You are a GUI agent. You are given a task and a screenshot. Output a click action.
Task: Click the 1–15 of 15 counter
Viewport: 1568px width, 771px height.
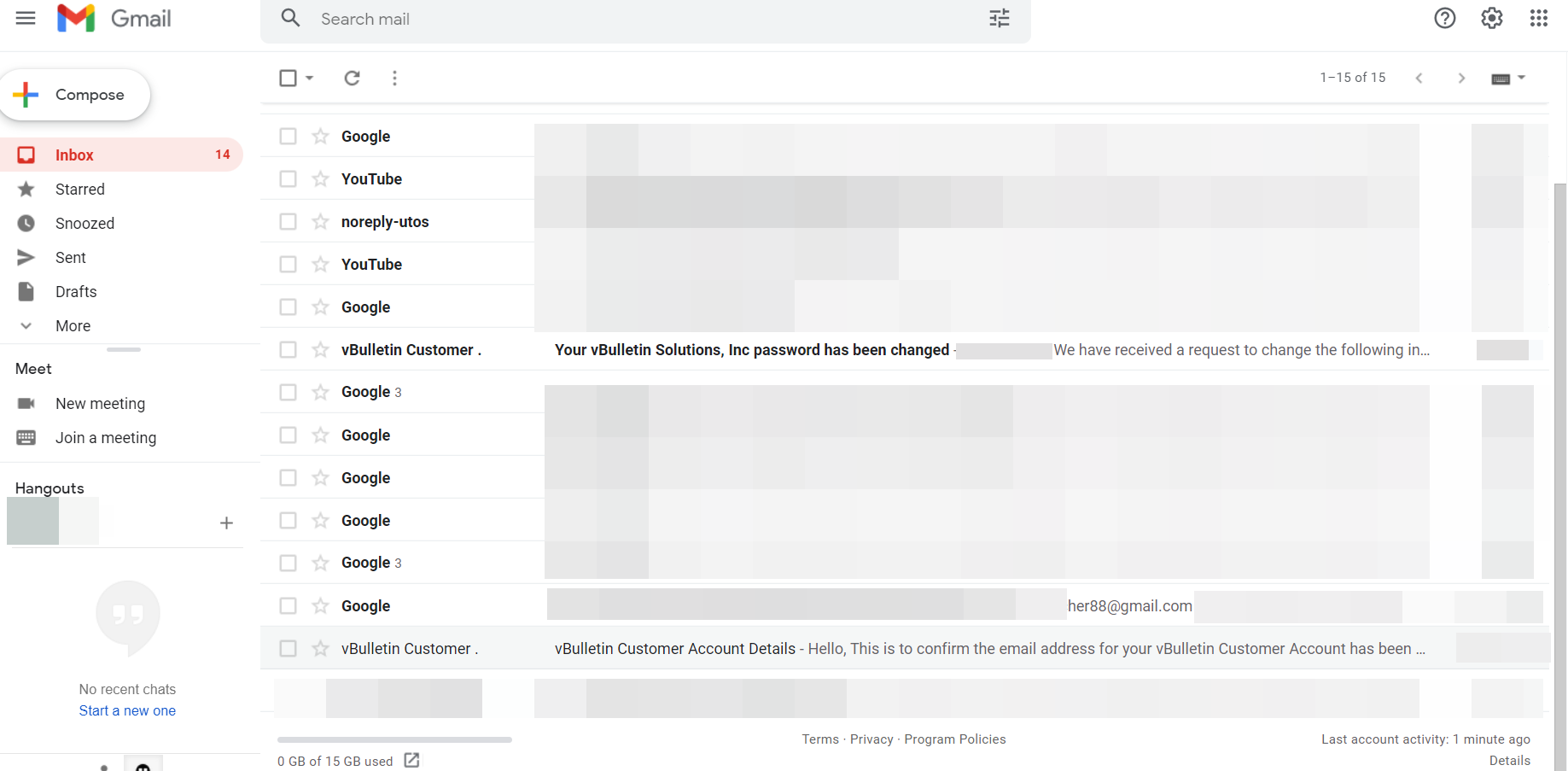pos(1353,78)
